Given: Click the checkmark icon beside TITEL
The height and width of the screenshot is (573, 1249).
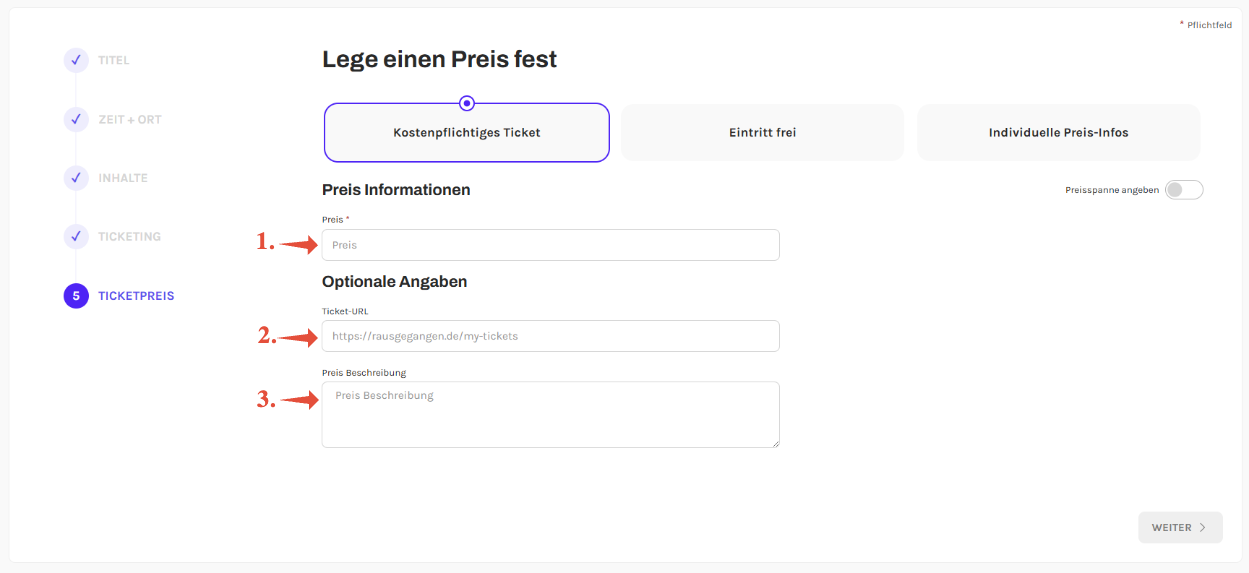Looking at the screenshot, I should point(76,61).
